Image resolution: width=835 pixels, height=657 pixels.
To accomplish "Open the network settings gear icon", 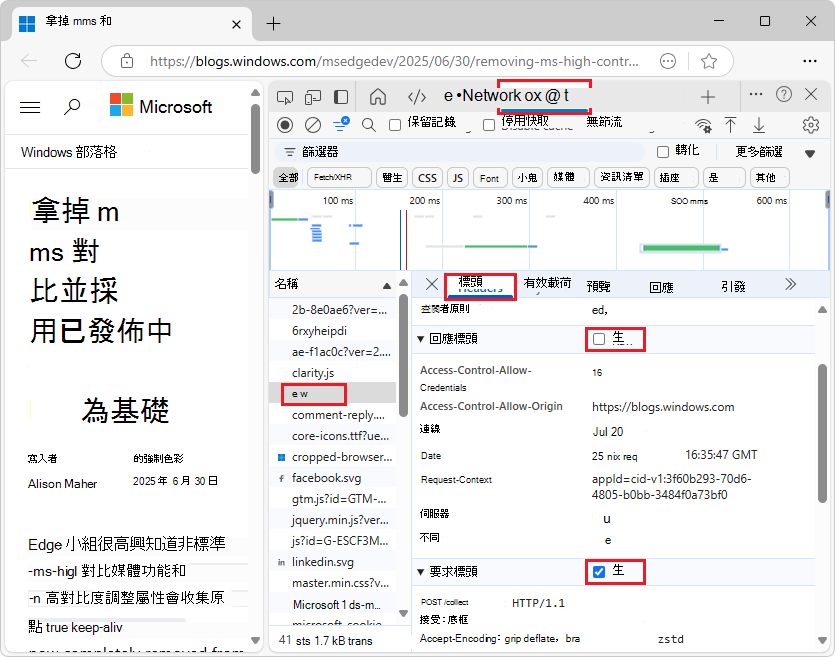I will point(812,125).
